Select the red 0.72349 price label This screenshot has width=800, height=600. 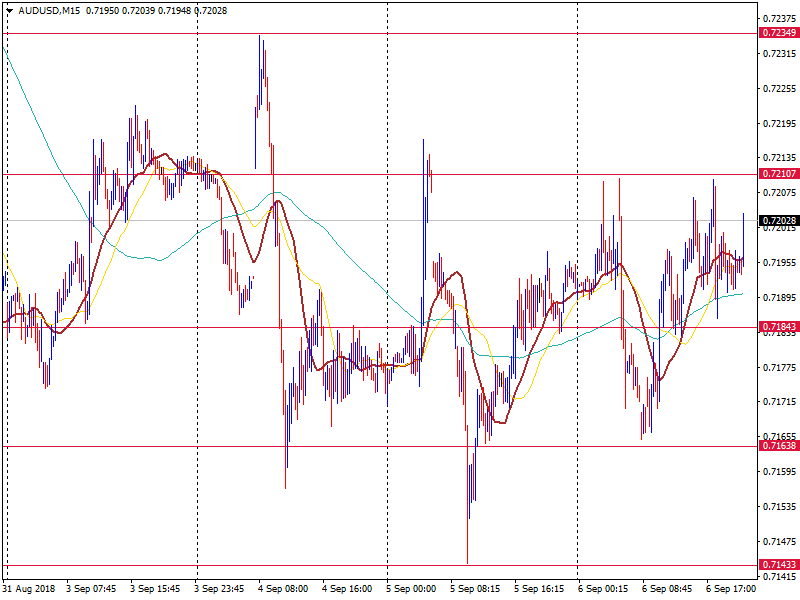tap(778, 33)
